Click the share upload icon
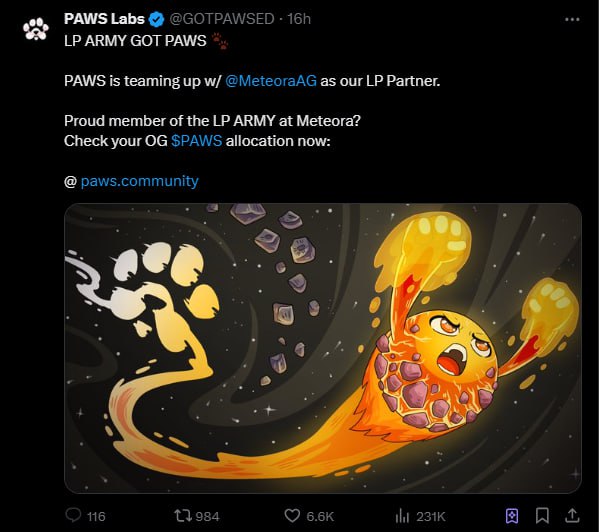Screen dimensions: 599x532 572,515
